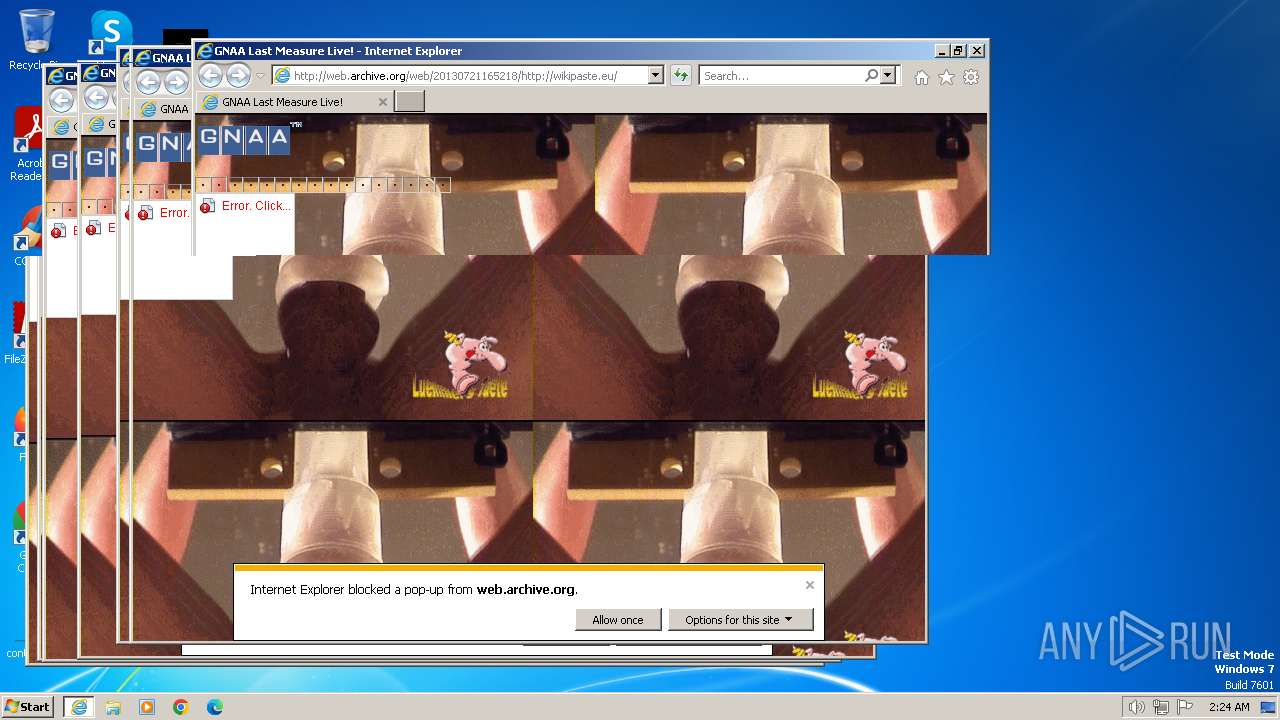The image size is (1280, 720).
Task: Click Allow once for blocked pop-up
Action: click(618, 620)
